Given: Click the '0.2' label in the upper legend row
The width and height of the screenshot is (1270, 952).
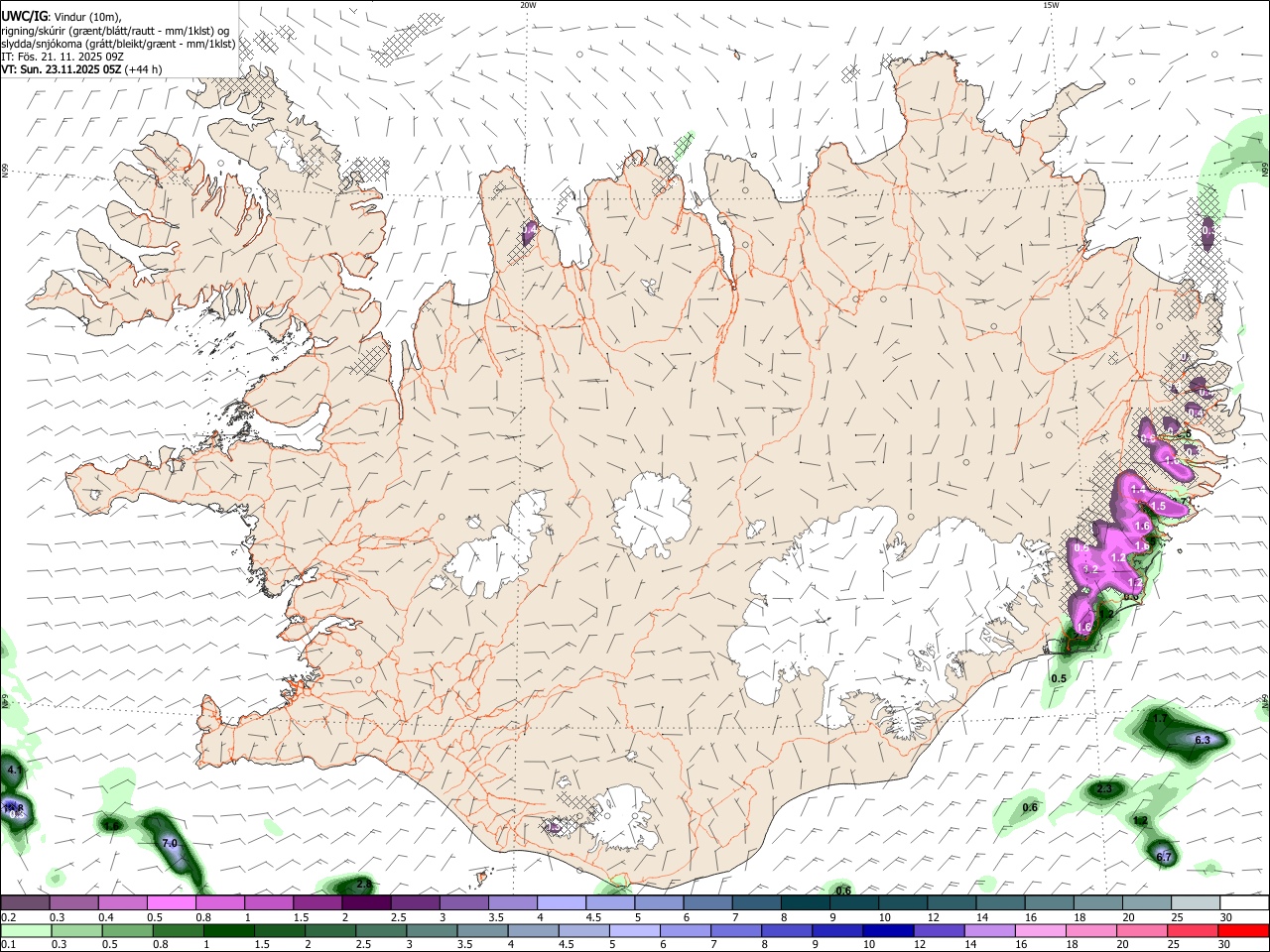Looking at the screenshot, I should click(7, 917).
